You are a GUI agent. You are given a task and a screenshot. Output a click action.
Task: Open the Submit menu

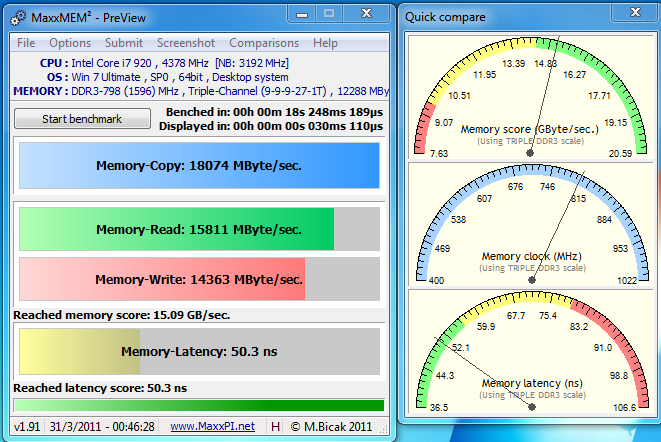pos(124,43)
